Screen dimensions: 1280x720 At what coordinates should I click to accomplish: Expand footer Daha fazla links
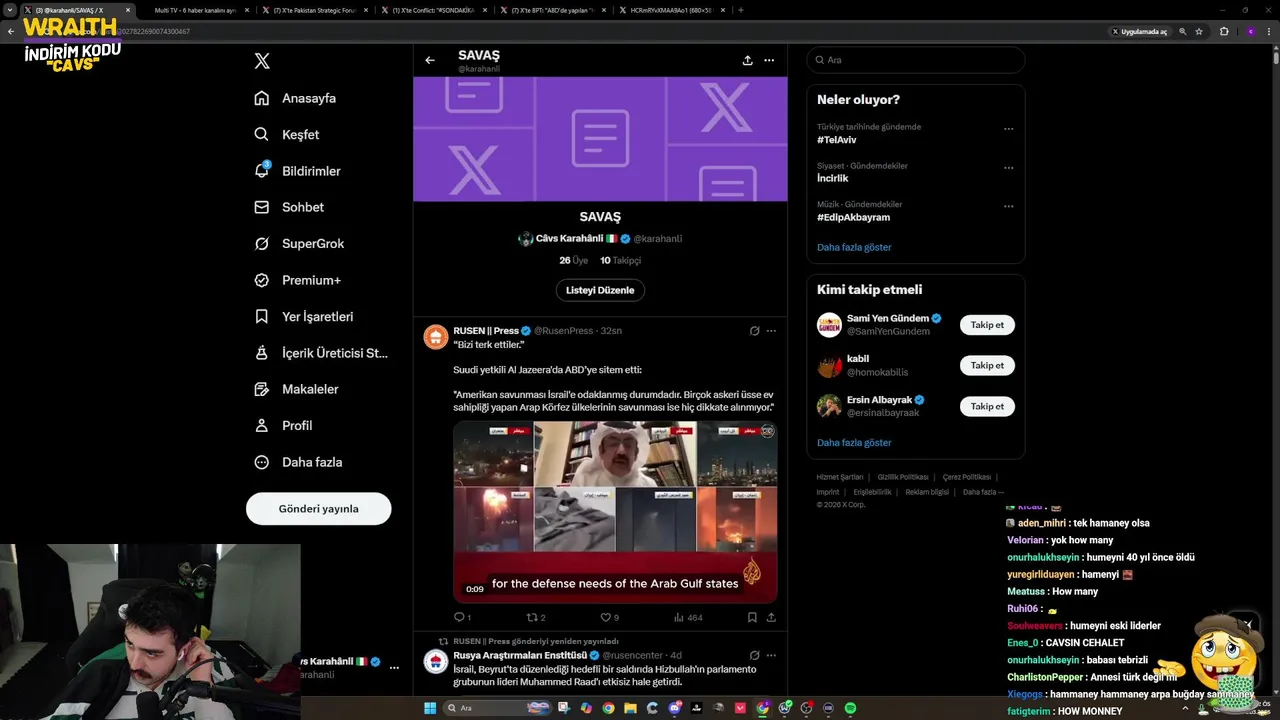click(x=983, y=492)
